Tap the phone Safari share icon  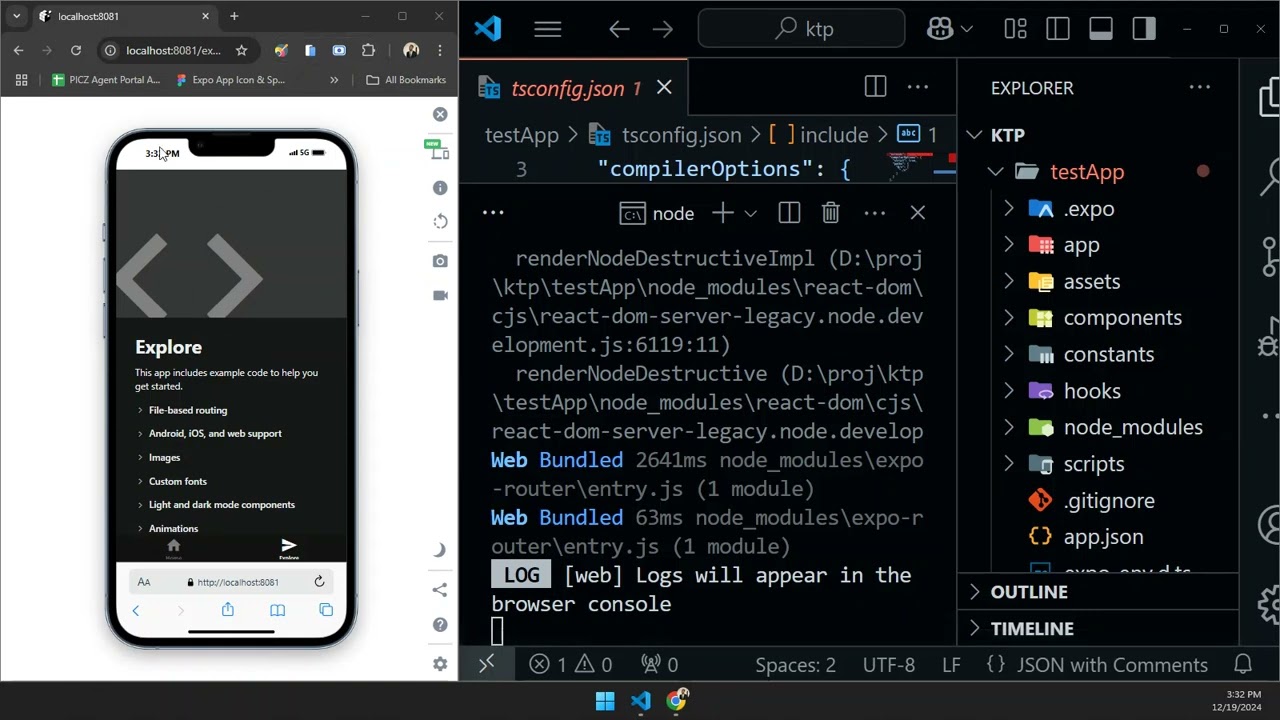coord(228,610)
